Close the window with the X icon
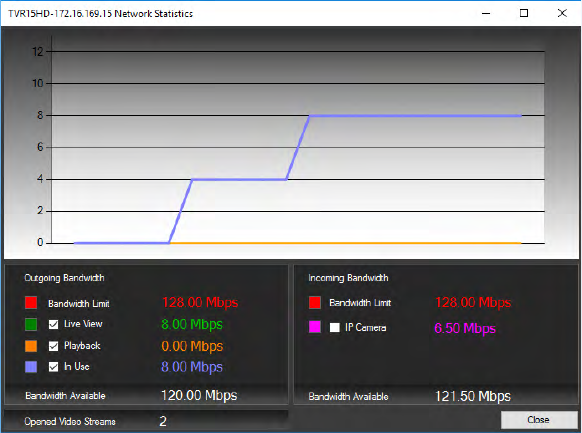The height and width of the screenshot is (433, 582). click(x=562, y=13)
